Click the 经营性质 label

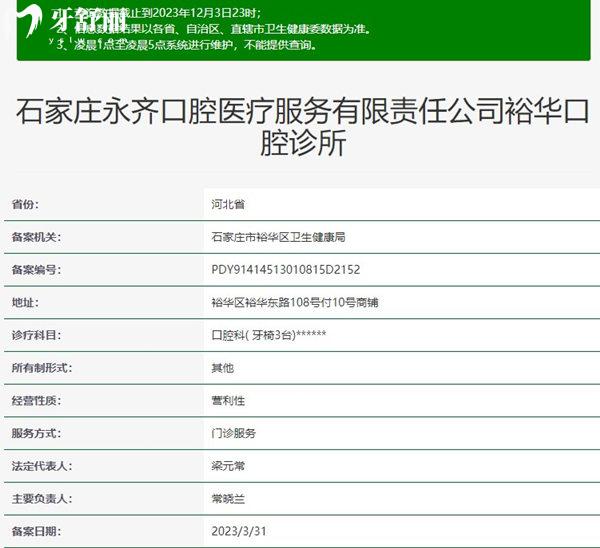tap(36, 401)
